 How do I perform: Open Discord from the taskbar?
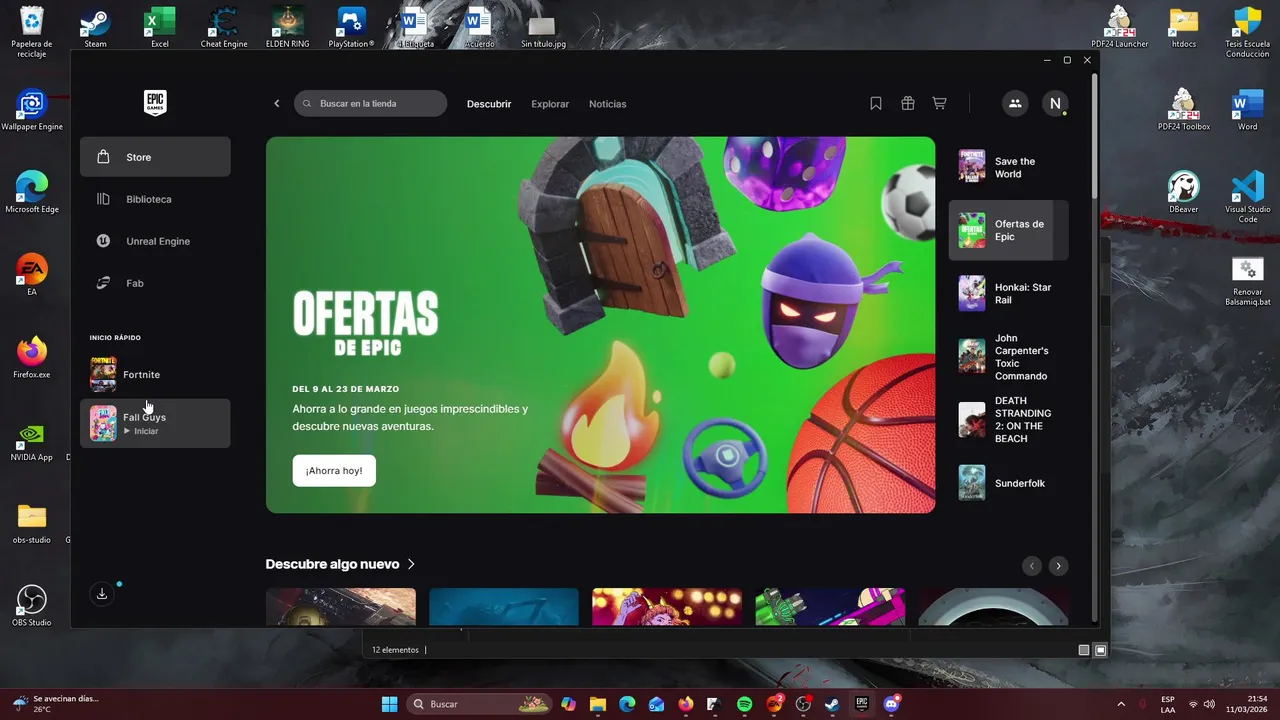pyautogui.click(x=891, y=704)
